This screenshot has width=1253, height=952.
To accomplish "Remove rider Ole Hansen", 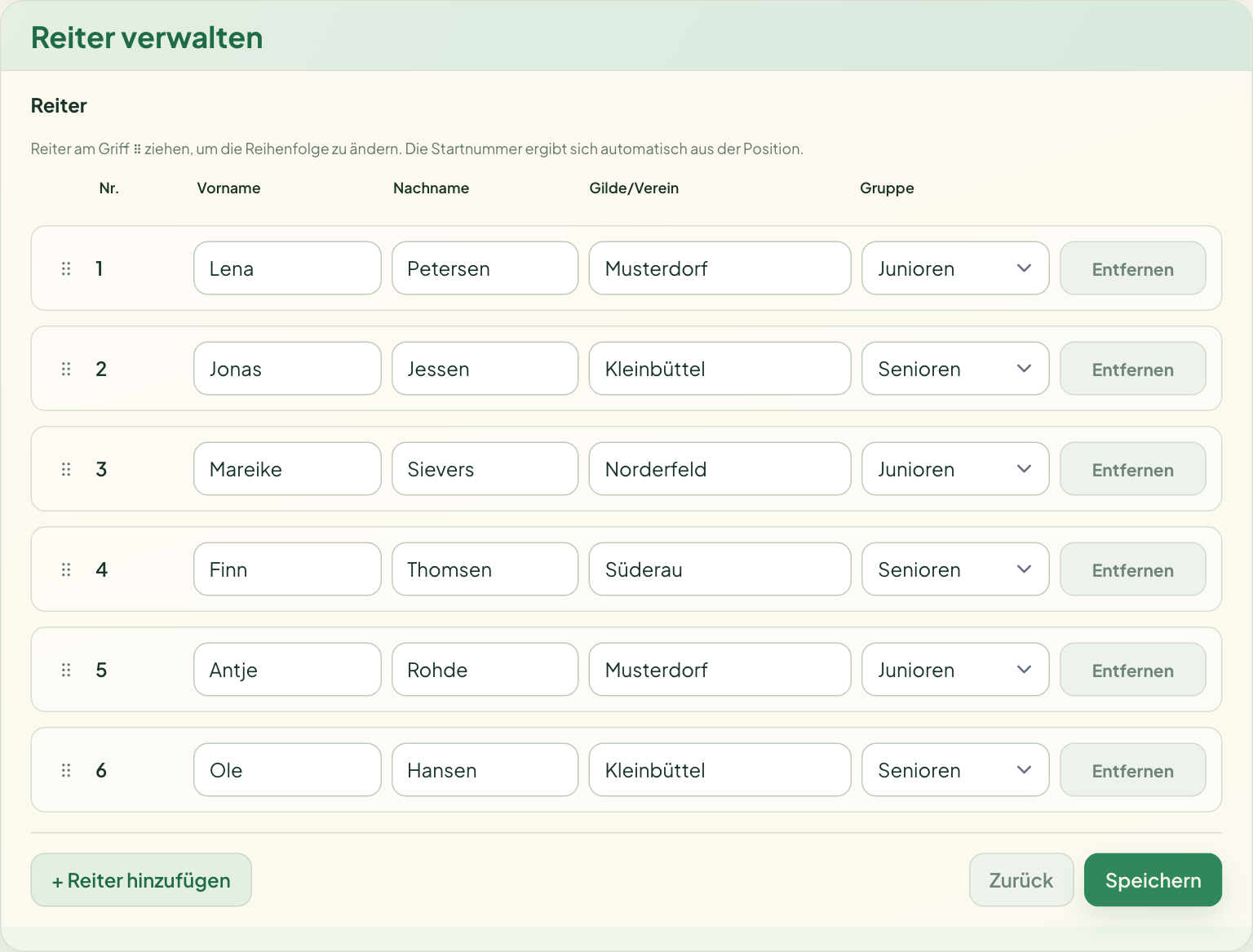I will click(x=1133, y=770).
